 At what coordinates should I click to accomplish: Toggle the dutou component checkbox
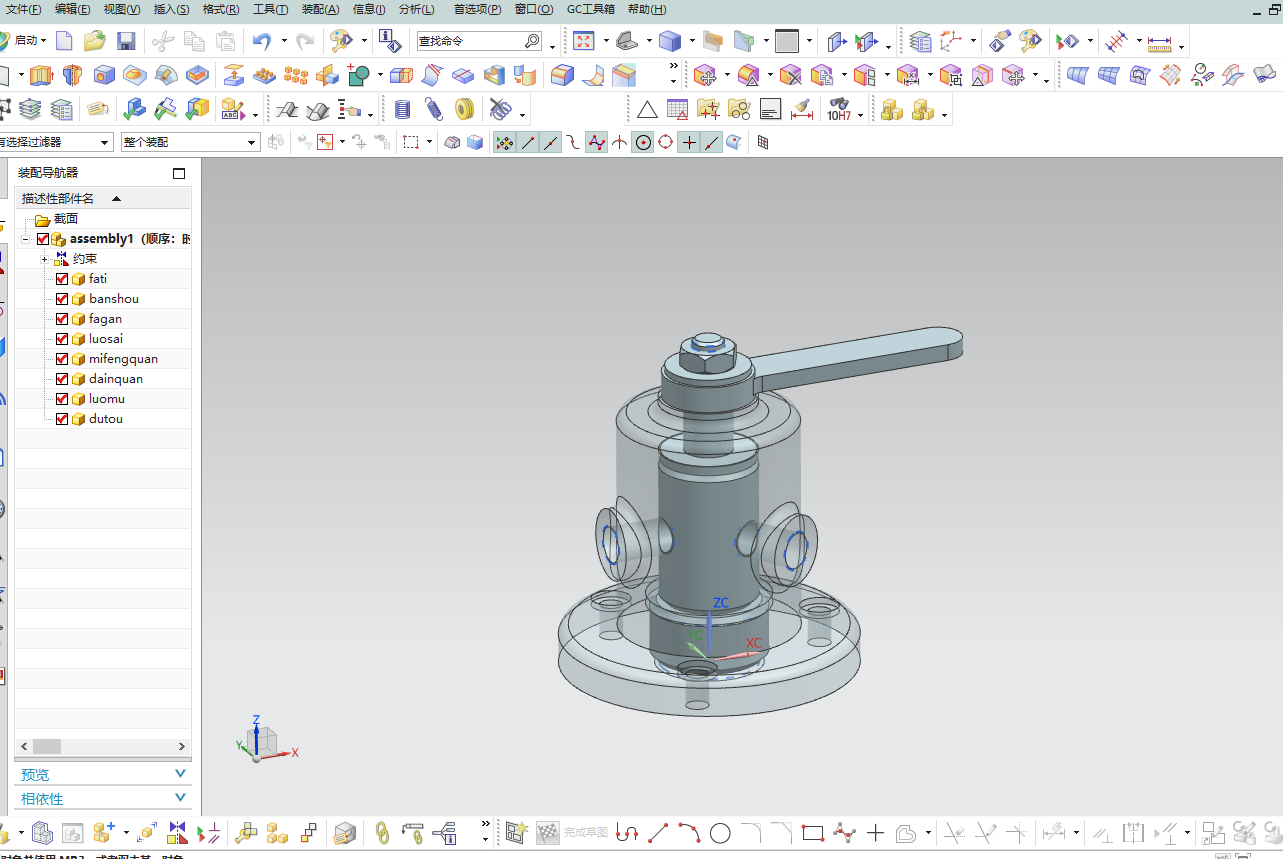coord(62,419)
